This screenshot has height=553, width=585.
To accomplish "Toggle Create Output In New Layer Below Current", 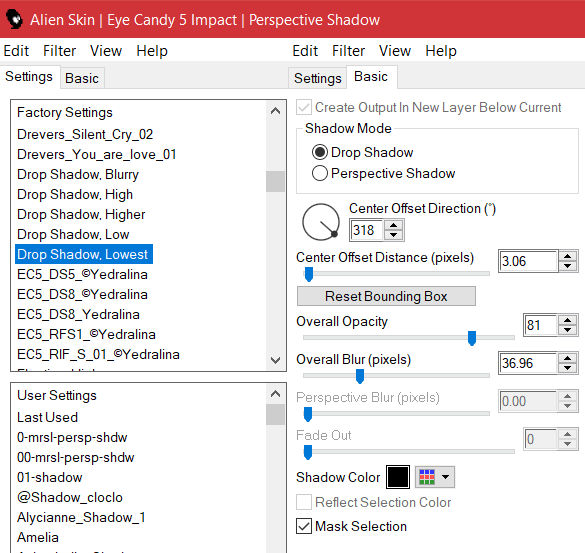I will tap(304, 107).
